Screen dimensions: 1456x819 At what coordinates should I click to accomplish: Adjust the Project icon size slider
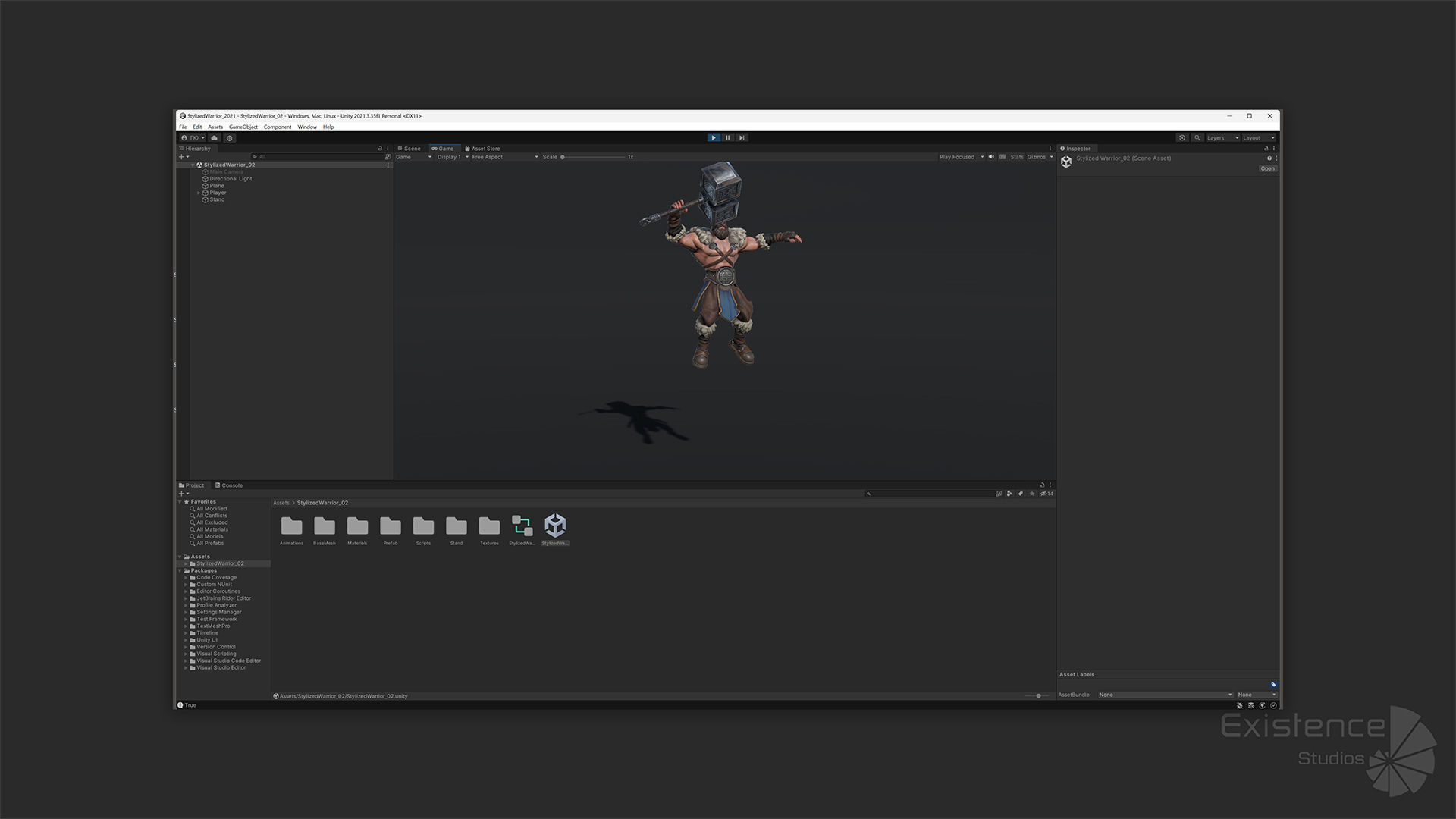pyautogui.click(x=1037, y=696)
